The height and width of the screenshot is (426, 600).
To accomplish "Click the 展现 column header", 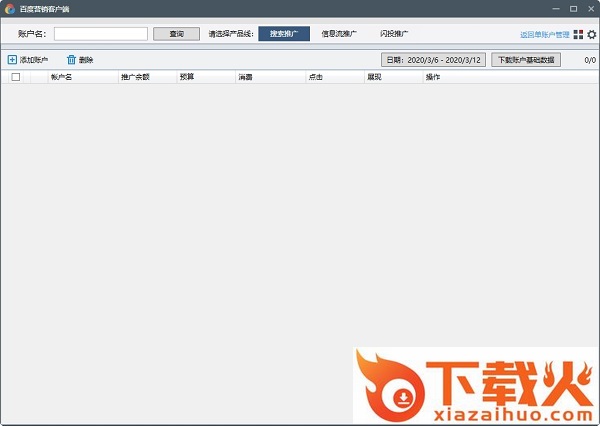I will (x=393, y=77).
